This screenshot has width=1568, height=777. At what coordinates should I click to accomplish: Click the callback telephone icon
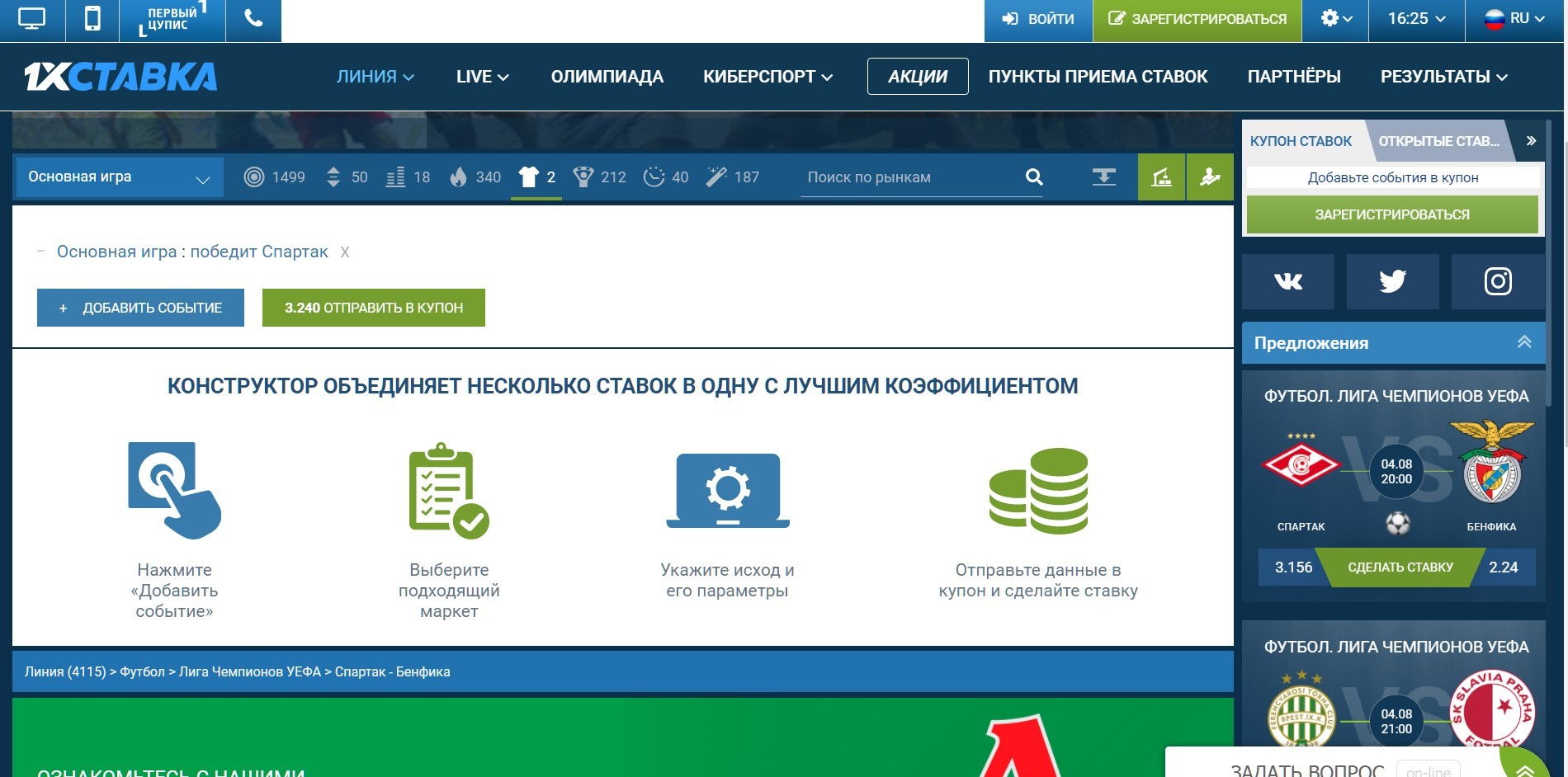[253, 18]
